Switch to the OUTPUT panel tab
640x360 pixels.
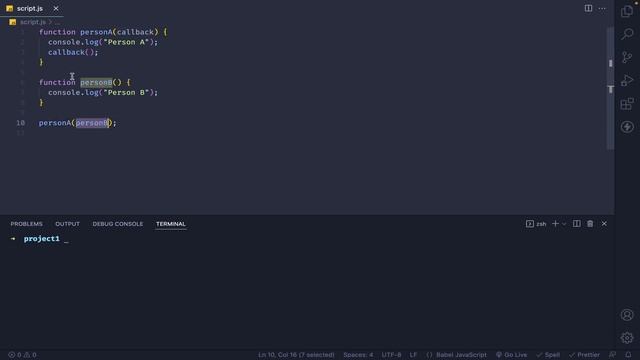[x=67, y=224]
